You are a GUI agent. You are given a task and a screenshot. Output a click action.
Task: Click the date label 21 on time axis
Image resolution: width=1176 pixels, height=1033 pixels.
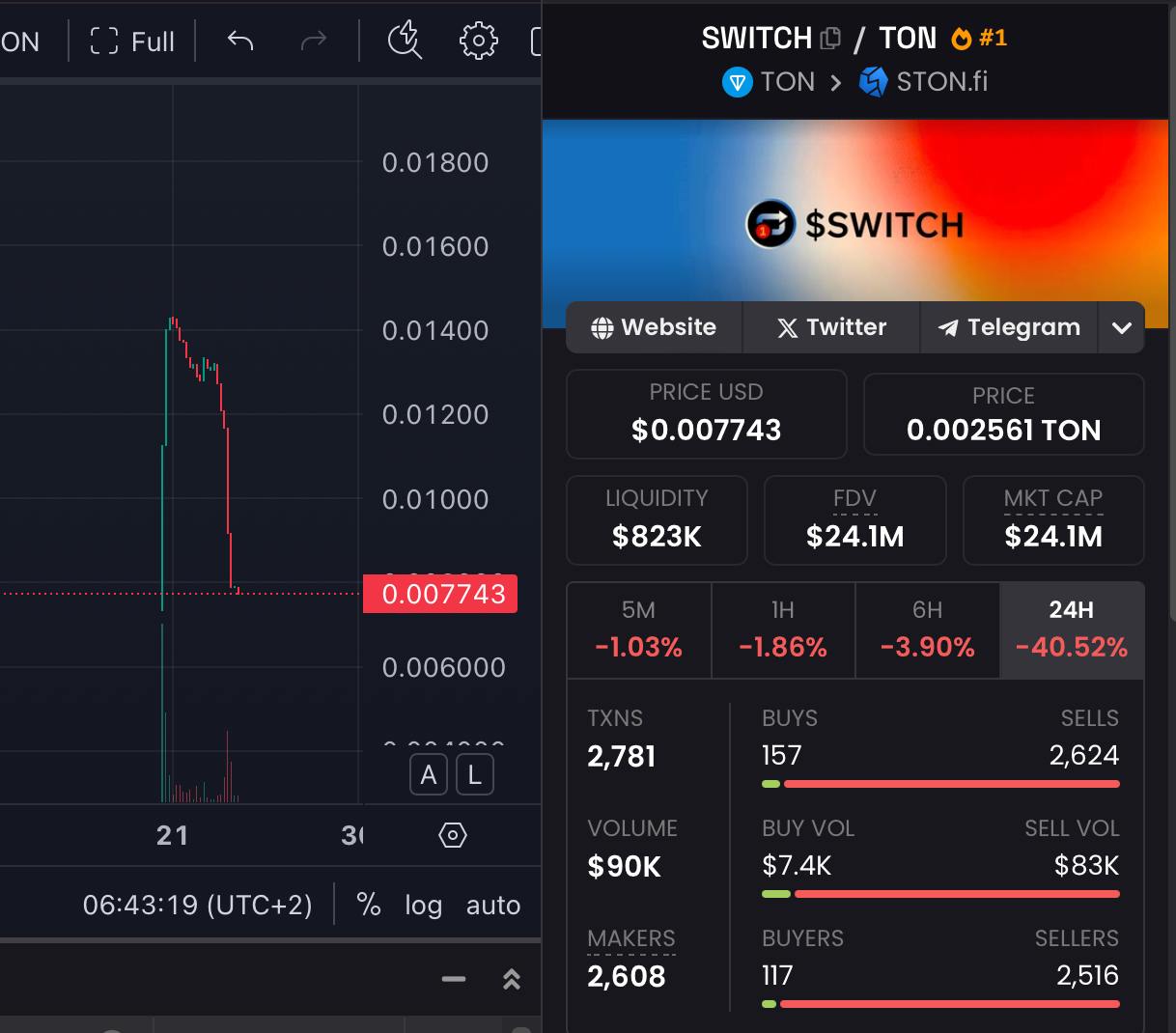click(x=173, y=835)
